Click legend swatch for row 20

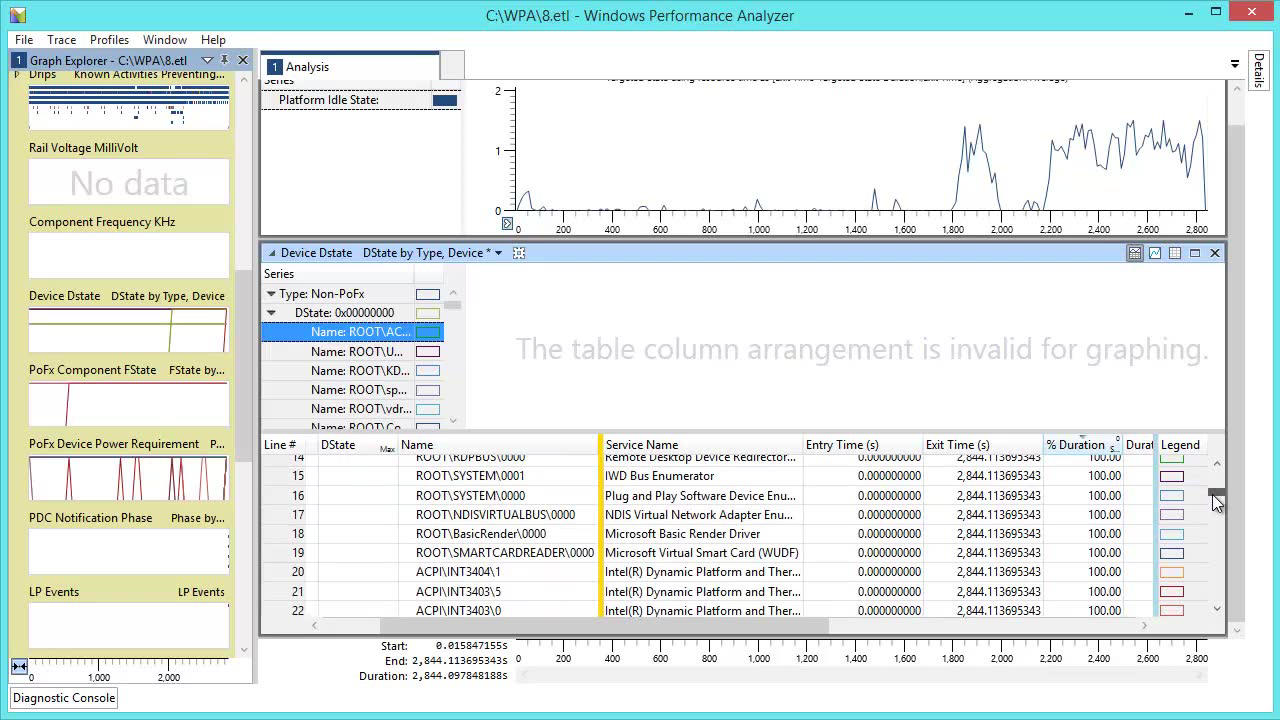pos(1172,572)
